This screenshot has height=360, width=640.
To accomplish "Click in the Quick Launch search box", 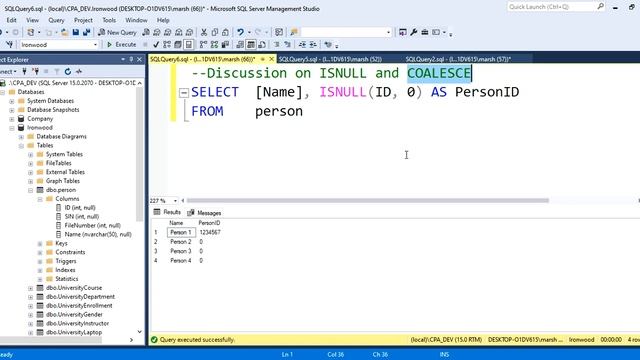I will coord(552,7).
